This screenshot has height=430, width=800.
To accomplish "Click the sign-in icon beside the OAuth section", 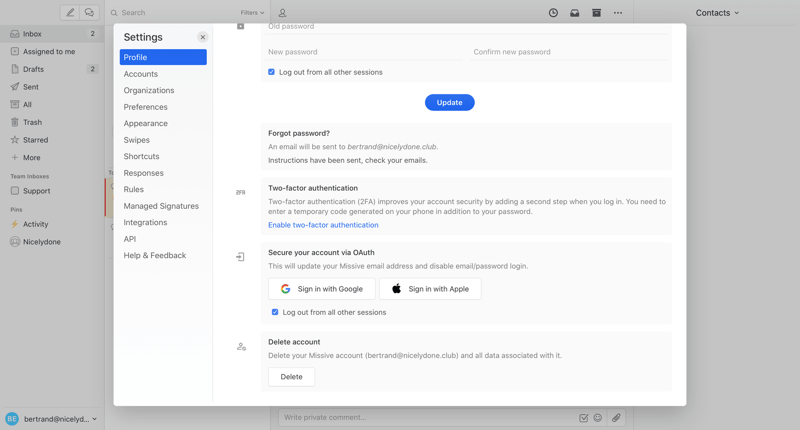I will pos(240,257).
